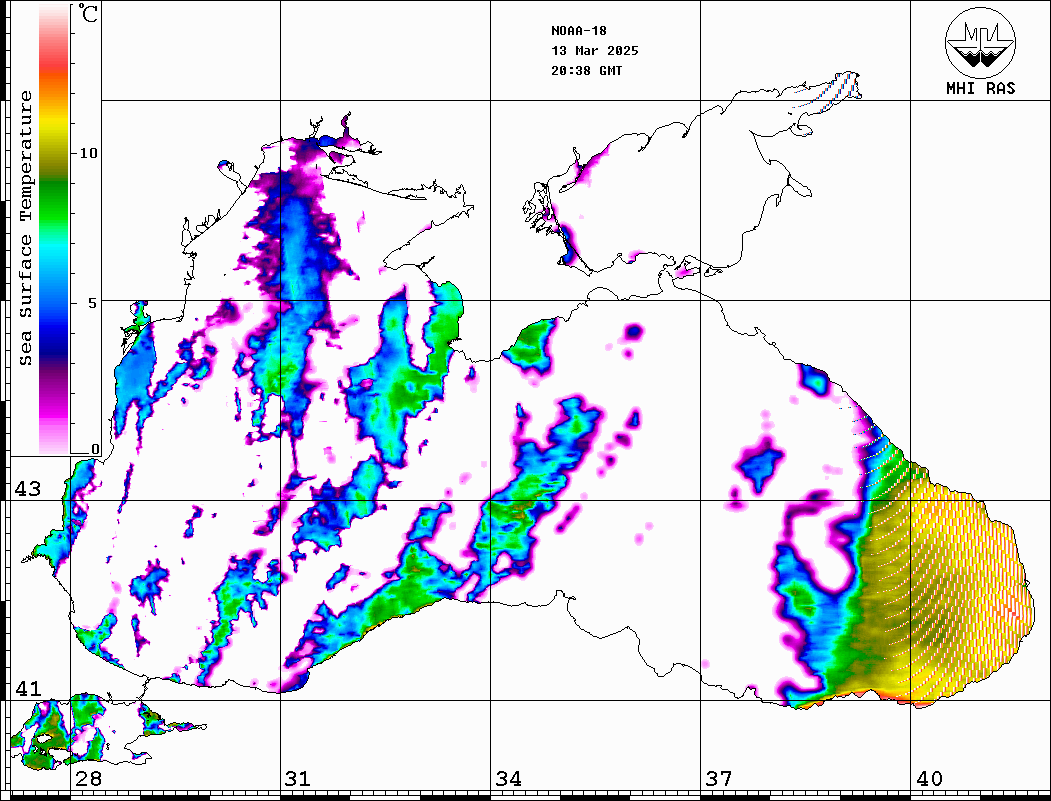Click the 10 tick label on temperature scale
Image resolution: width=1051 pixels, height=801 pixels.
[x=89, y=153]
